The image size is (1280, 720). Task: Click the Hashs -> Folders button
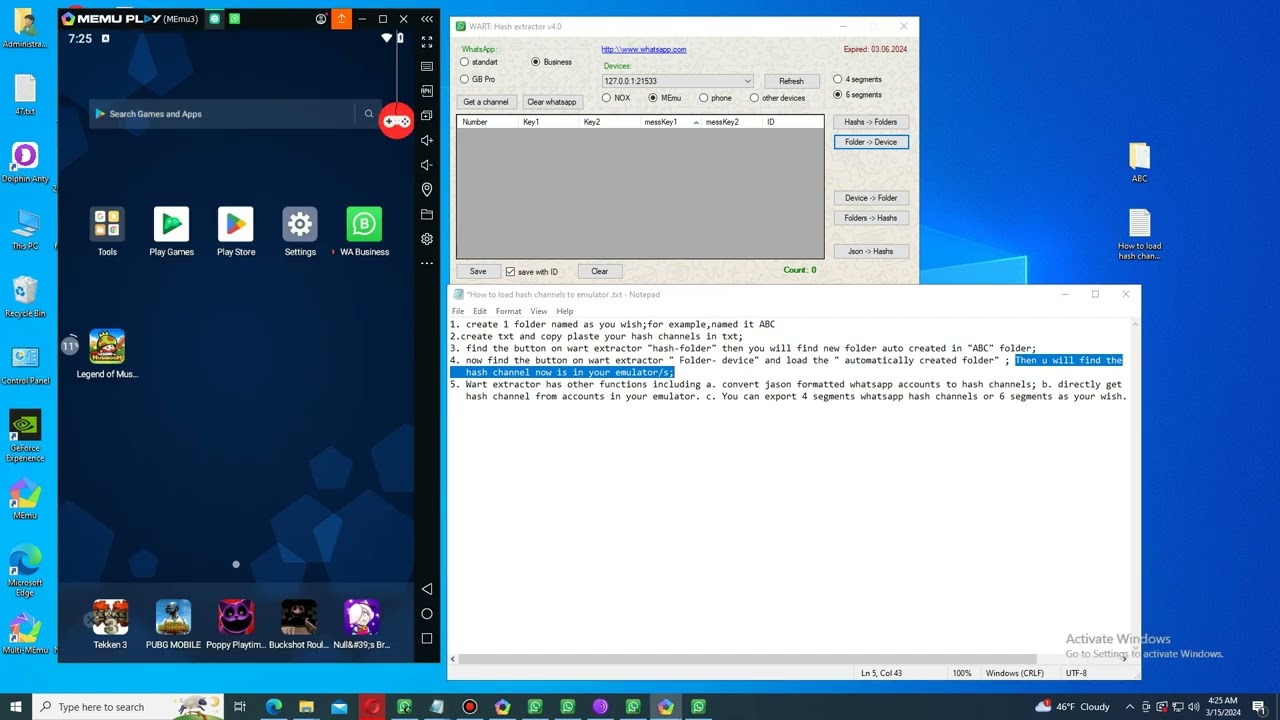tap(871, 122)
